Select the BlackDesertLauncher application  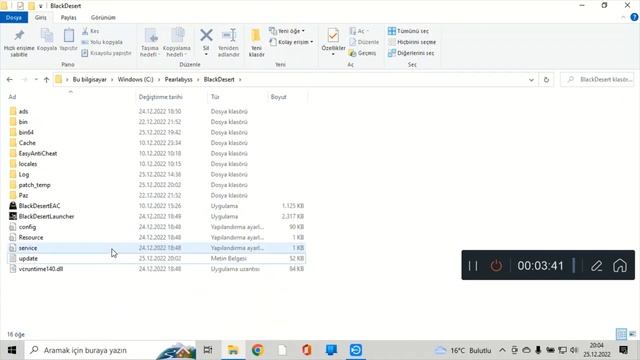point(46,216)
